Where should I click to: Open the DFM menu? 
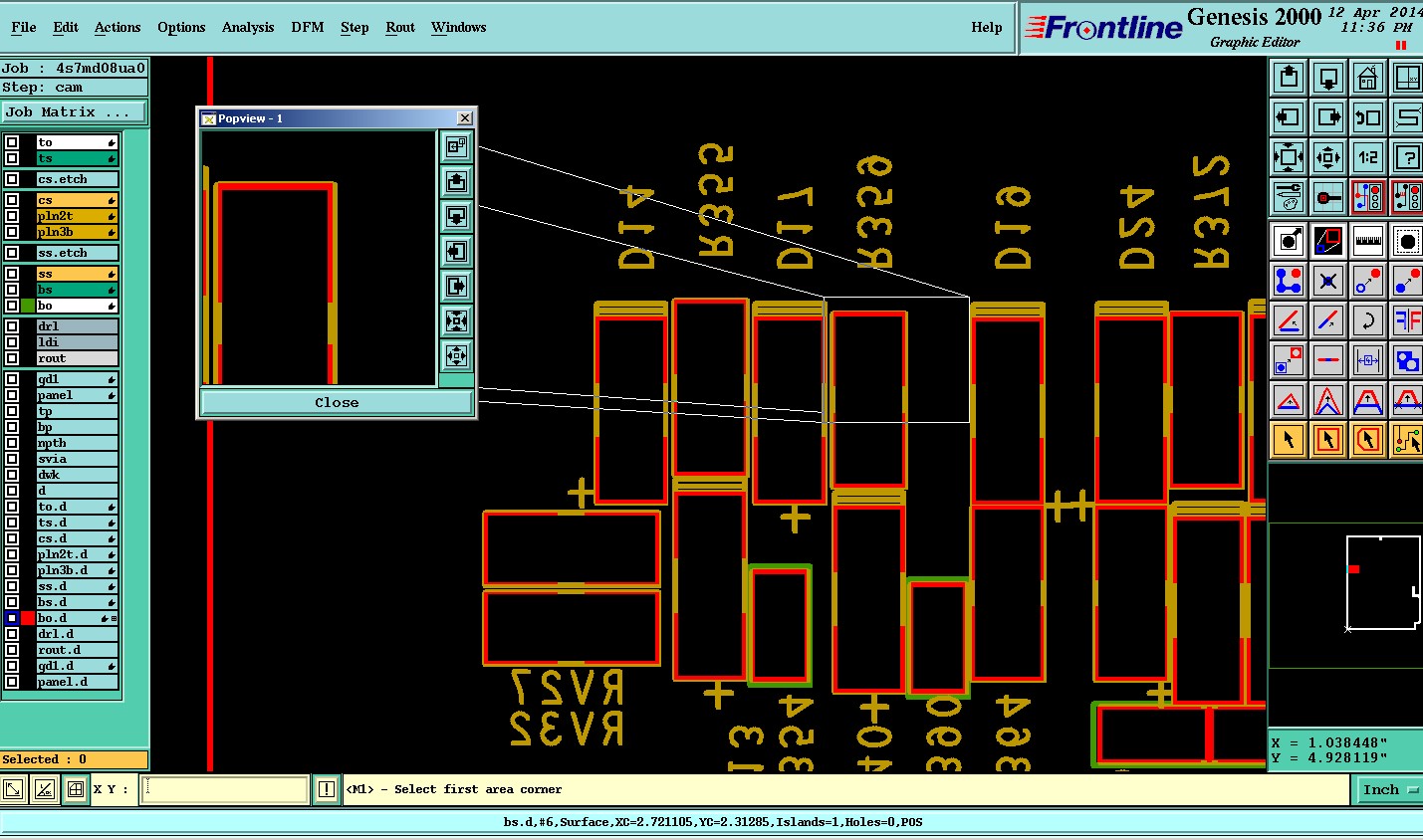tap(308, 27)
